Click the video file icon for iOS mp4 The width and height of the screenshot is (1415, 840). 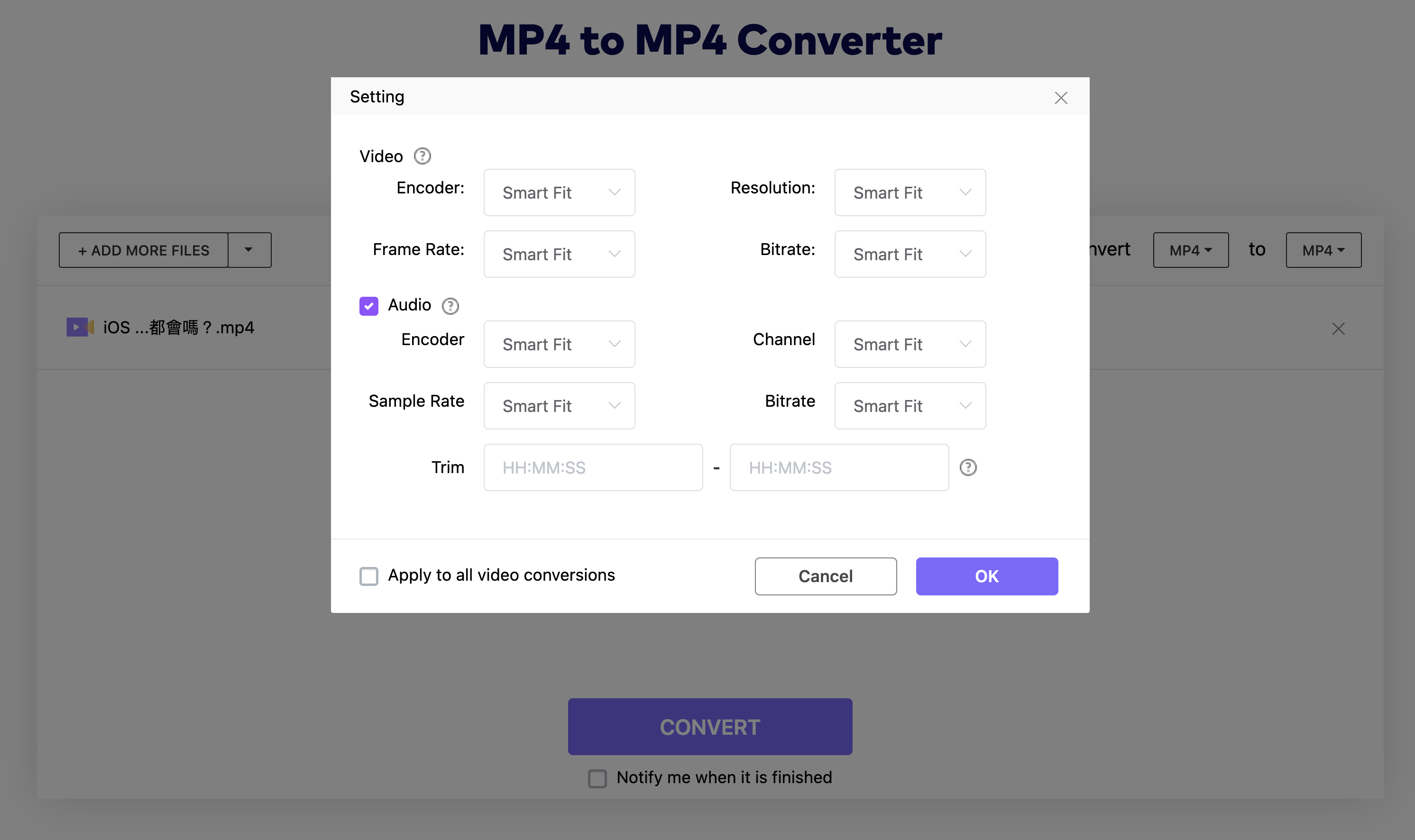tap(79, 327)
